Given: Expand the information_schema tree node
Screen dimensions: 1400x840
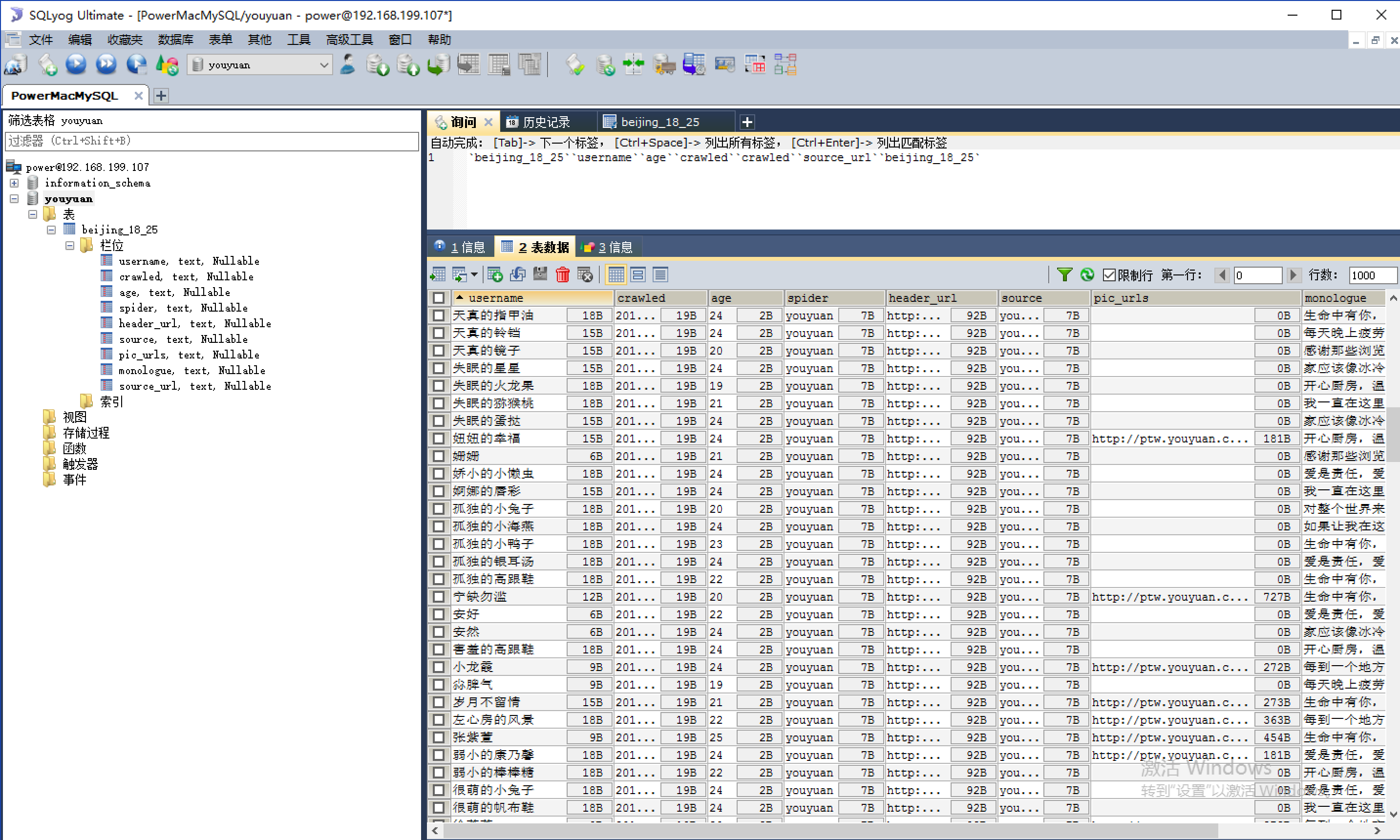Looking at the screenshot, I should [14, 183].
